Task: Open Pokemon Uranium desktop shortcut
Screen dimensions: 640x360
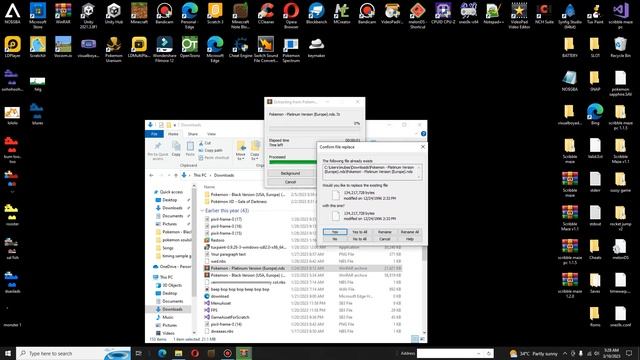Action: point(113,49)
